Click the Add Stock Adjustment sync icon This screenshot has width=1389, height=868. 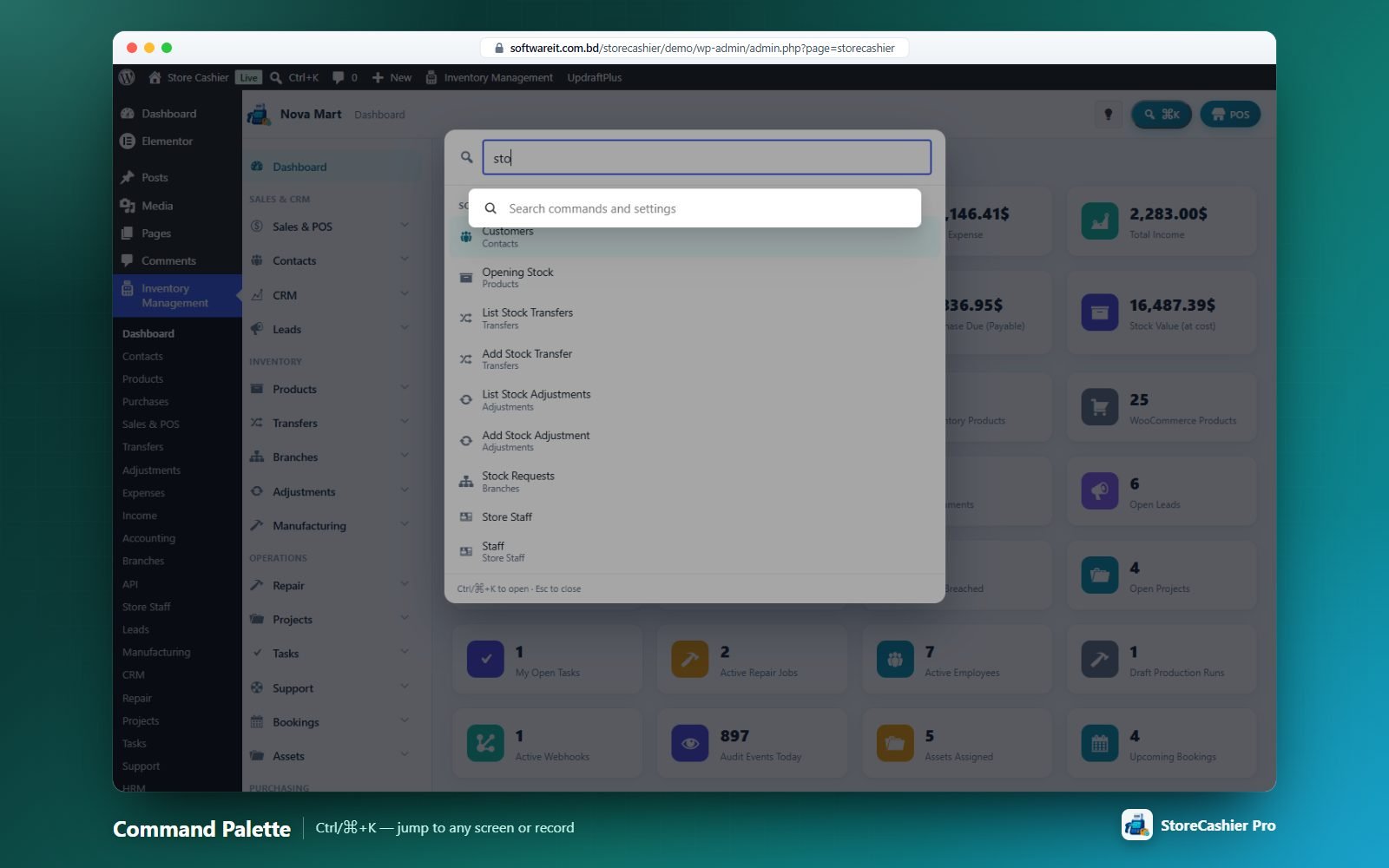click(466, 441)
